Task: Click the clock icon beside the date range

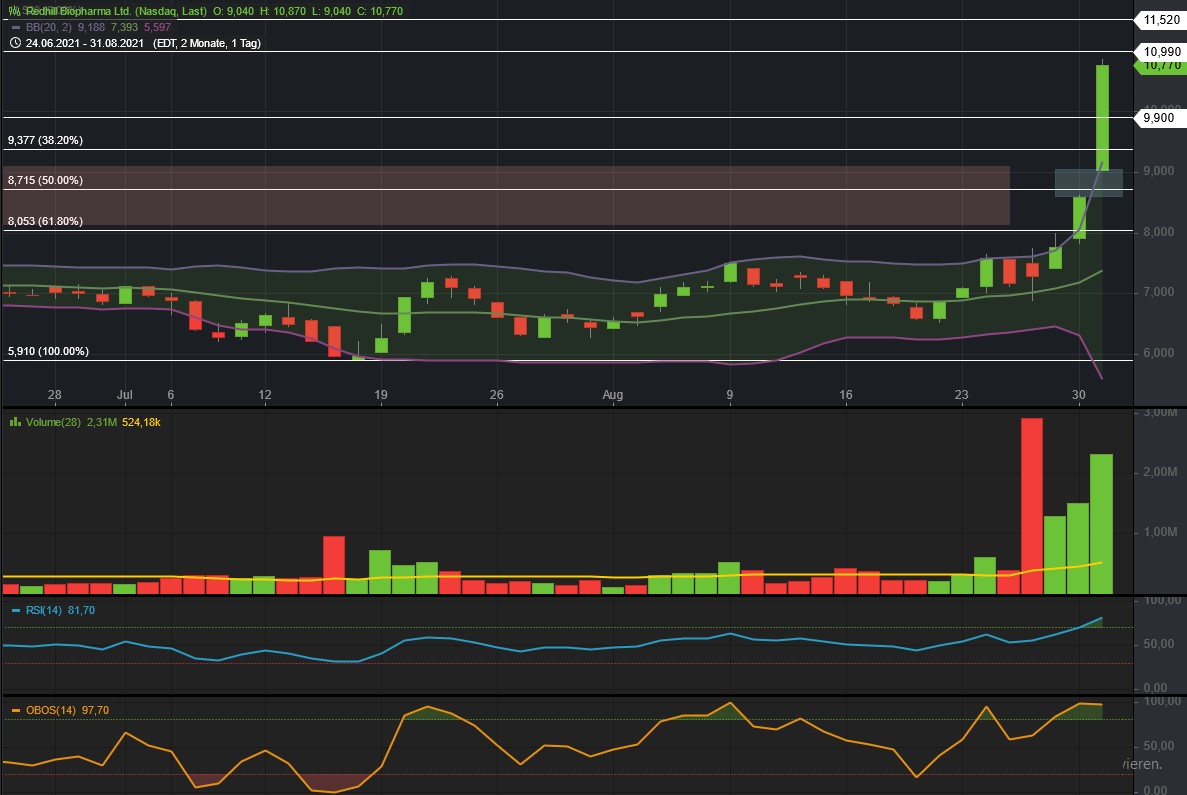Action: [15, 43]
